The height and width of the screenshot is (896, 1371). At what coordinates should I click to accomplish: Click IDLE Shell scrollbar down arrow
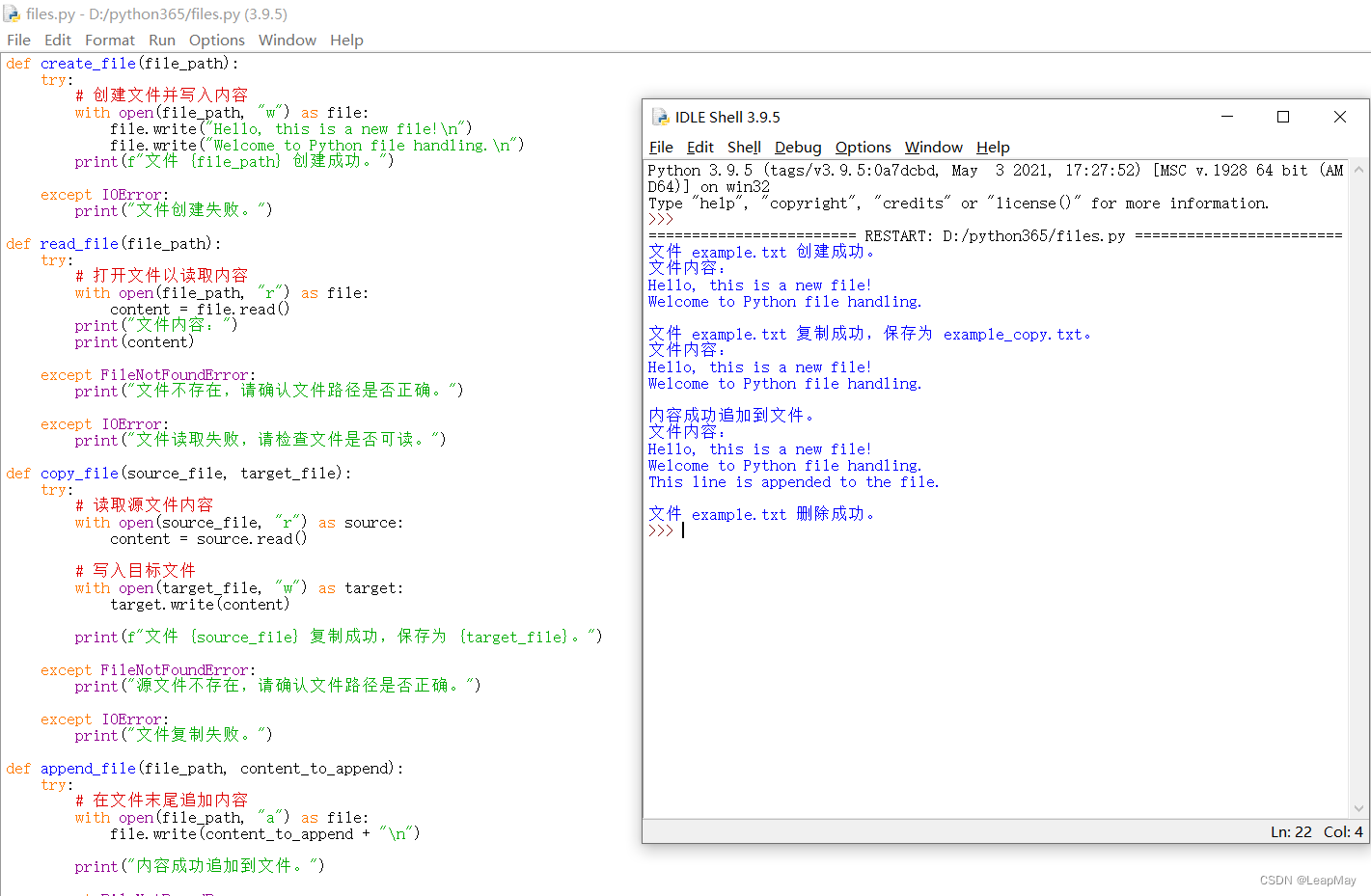pos(1358,809)
